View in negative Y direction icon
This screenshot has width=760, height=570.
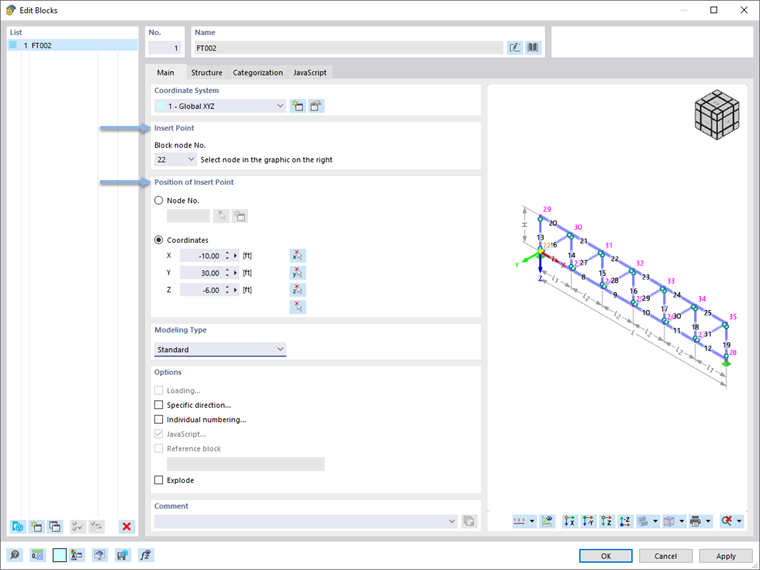click(x=588, y=521)
